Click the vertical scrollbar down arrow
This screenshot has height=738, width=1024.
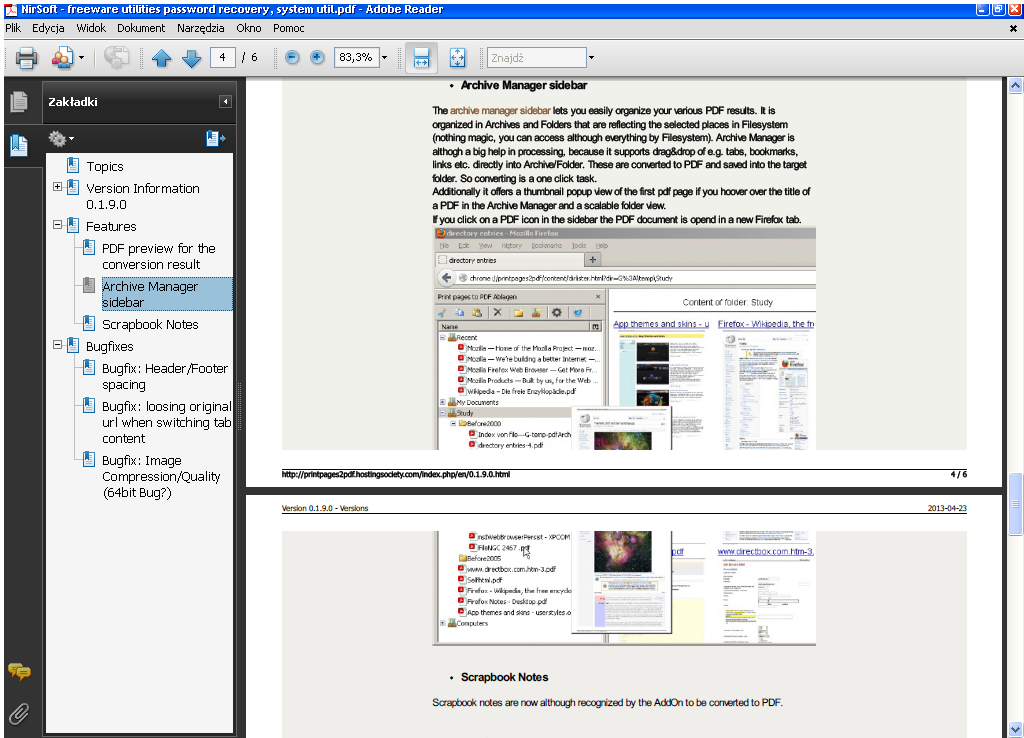[x=1015, y=729]
